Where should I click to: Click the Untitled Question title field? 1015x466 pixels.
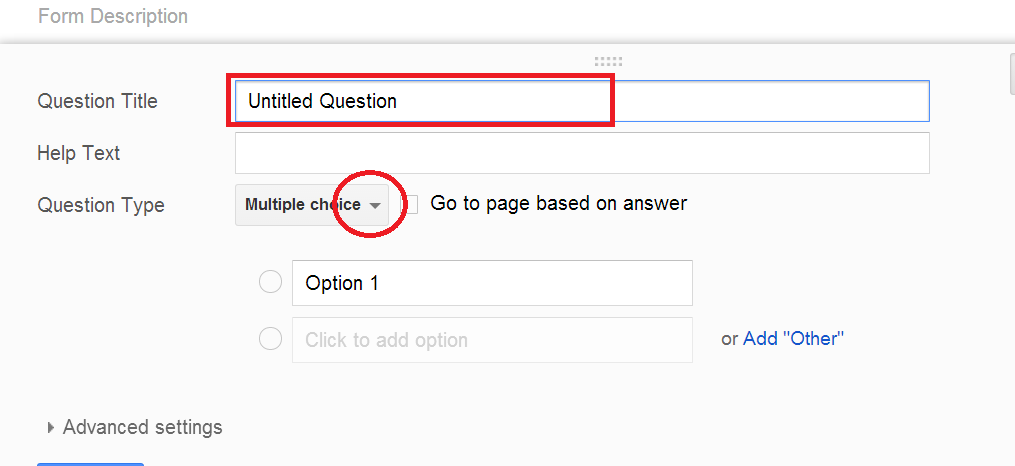(x=581, y=101)
